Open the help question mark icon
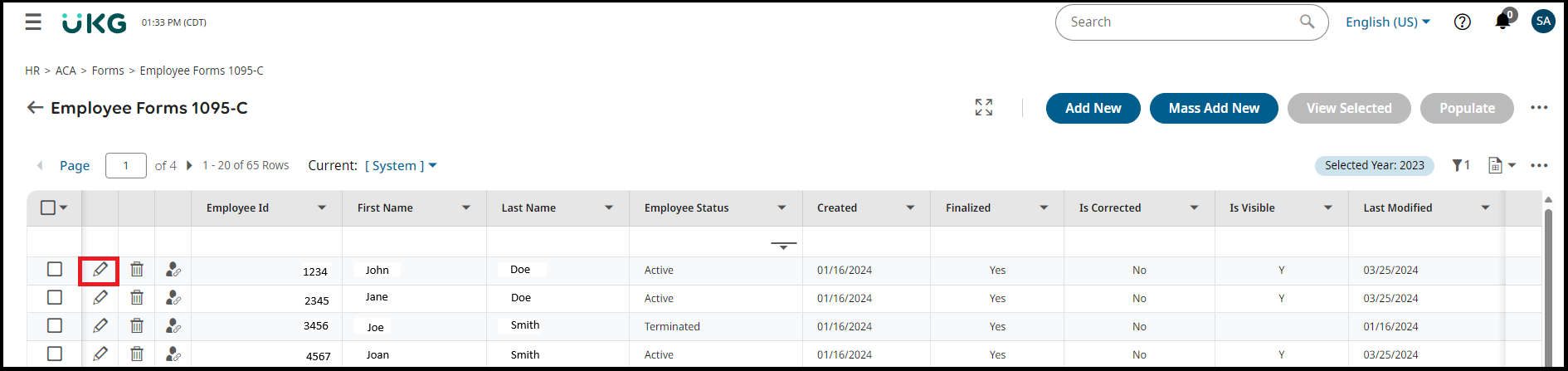The width and height of the screenshot is (1568, 371). click(x=1463, y=22)
